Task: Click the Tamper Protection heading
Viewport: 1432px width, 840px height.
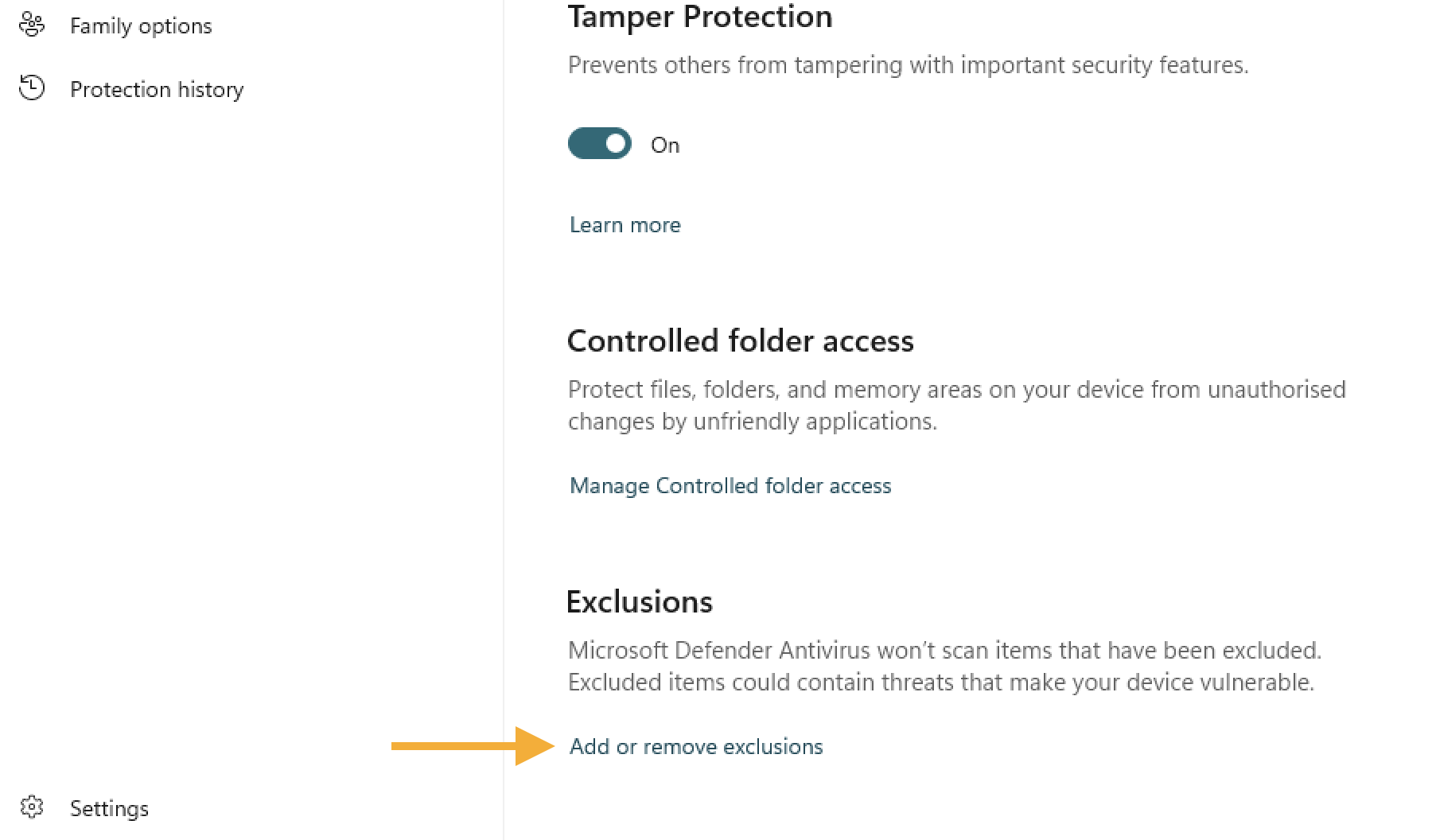Action: pyautogui.click(x=700, y=17)
